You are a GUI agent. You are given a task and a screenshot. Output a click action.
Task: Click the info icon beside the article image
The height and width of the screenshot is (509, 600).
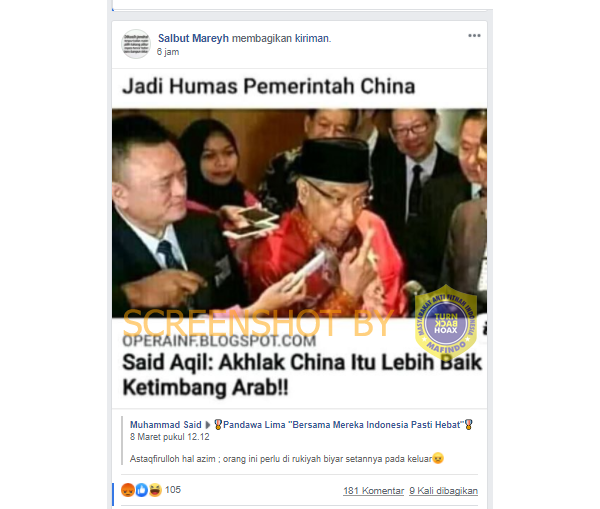click(x=485, y=328)
